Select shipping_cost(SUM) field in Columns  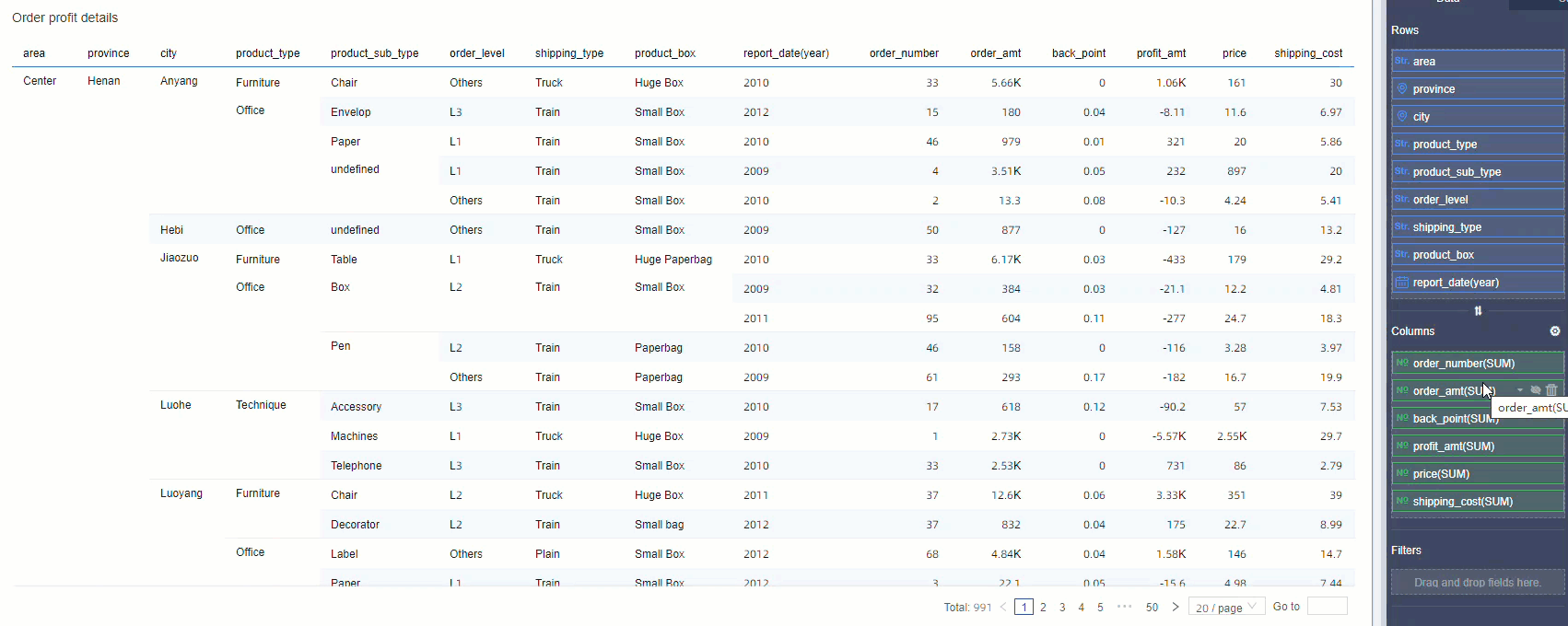(1478, 502)
